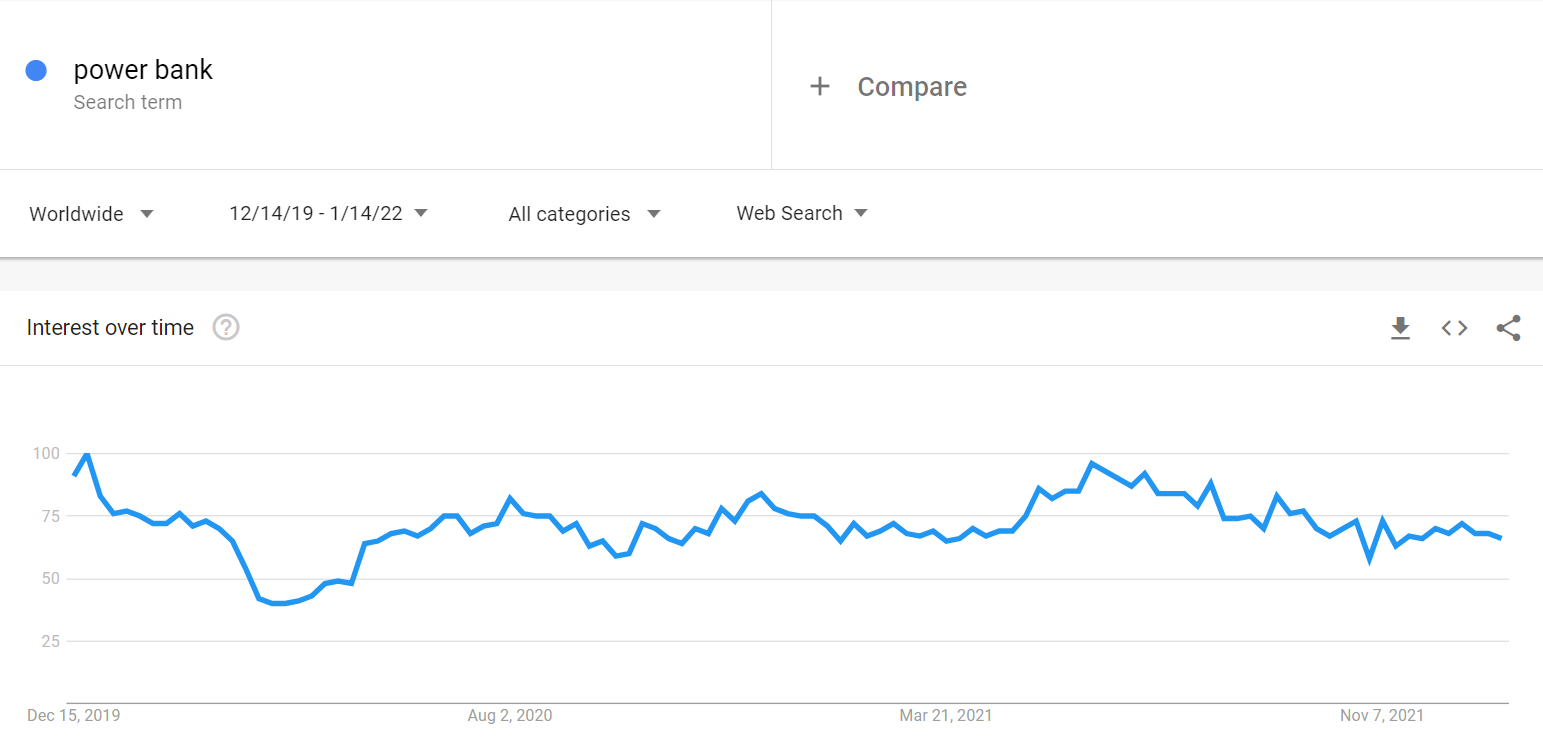Click the lowest dip in the trend line

coord(278,603)
